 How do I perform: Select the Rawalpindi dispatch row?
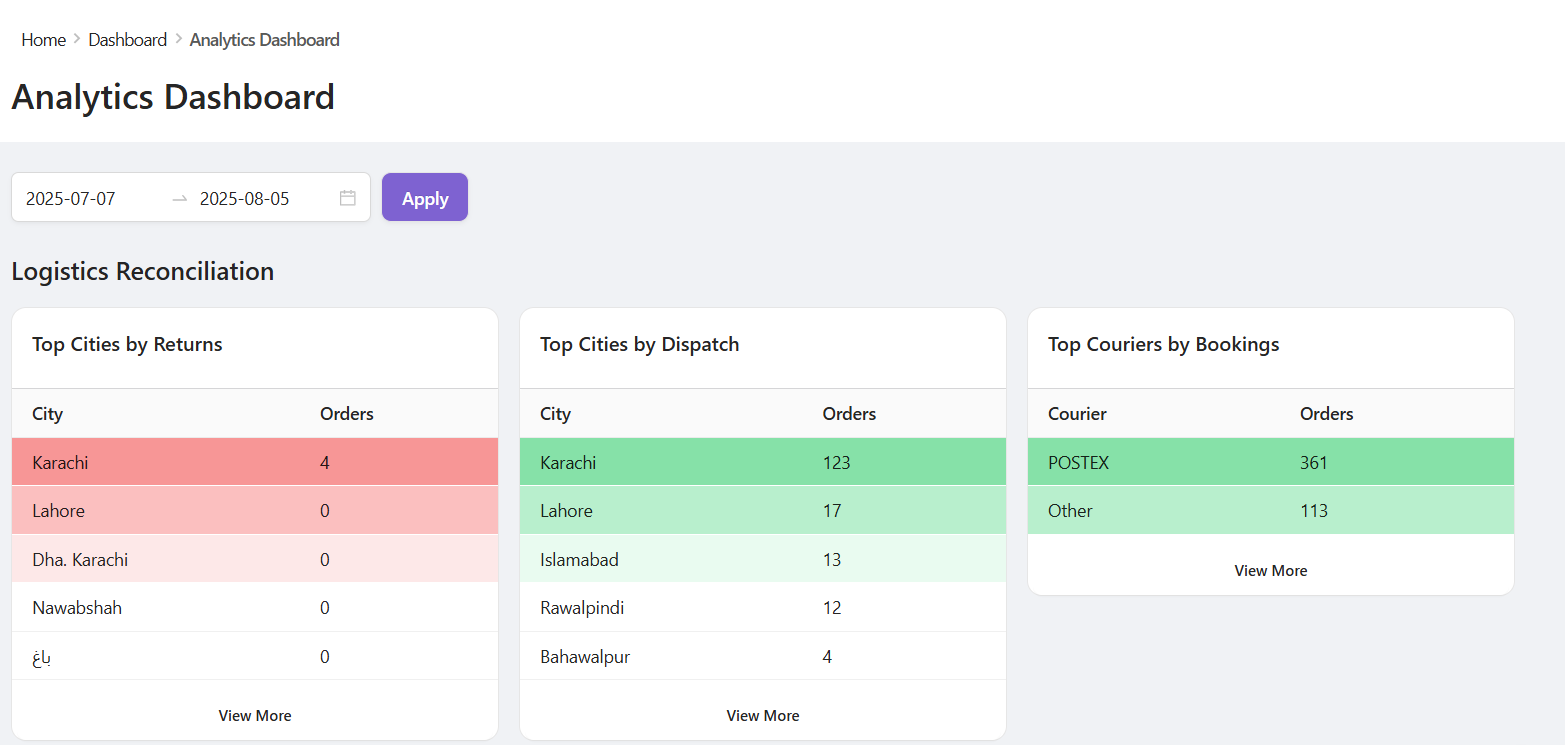(x=763, y=608)
